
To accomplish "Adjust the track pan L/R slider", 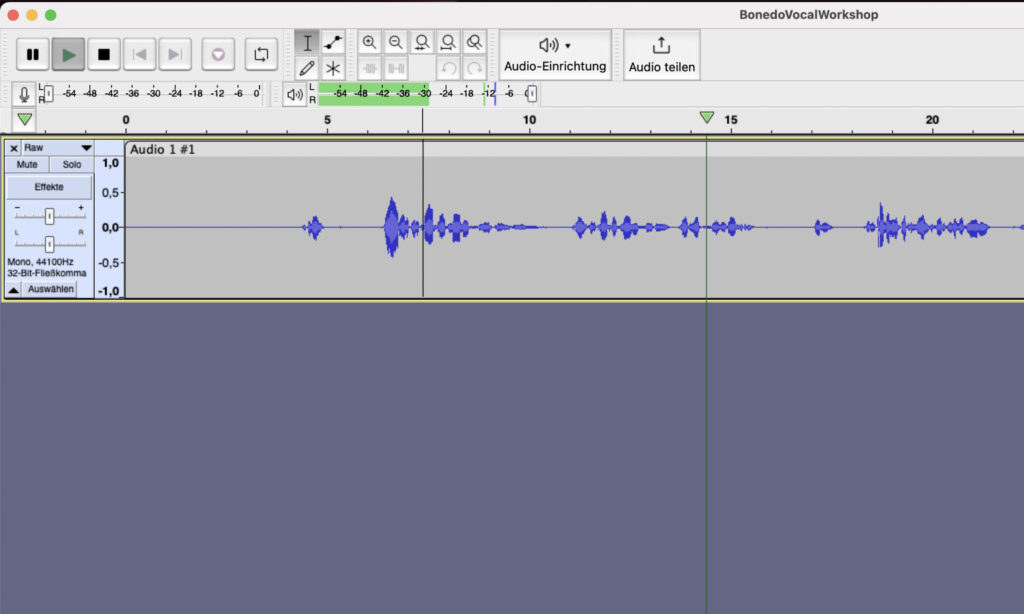I will 50,244.
